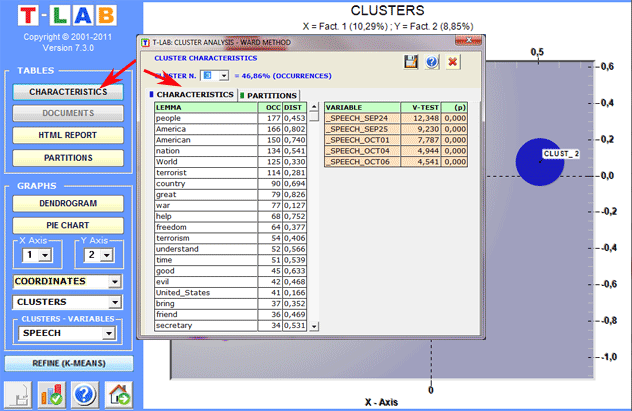Click the blue CLUST_2 circle on chart
Viewport: 632px width, 411px height.
(538, 162)
